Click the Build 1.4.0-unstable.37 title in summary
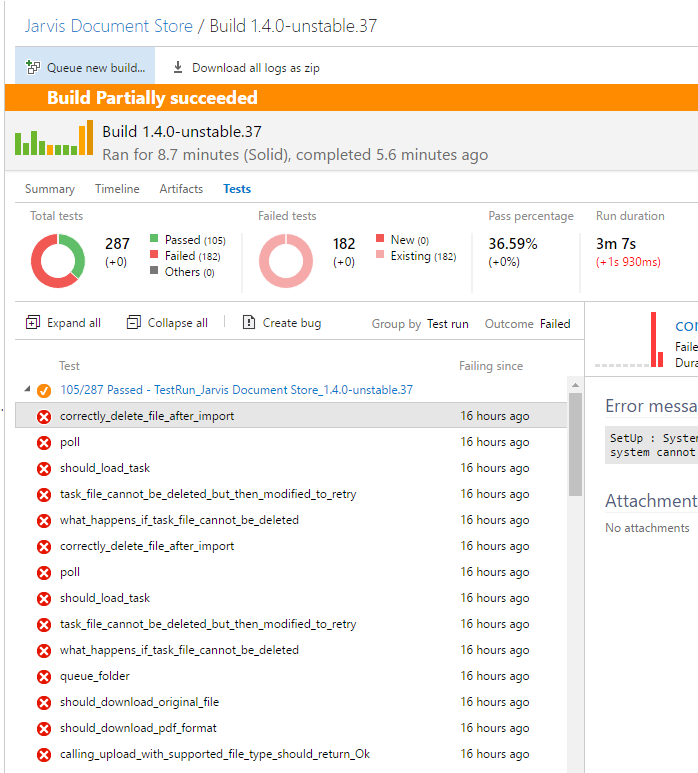The width and height of the screenshot is (698, 773). coord(182,132)
